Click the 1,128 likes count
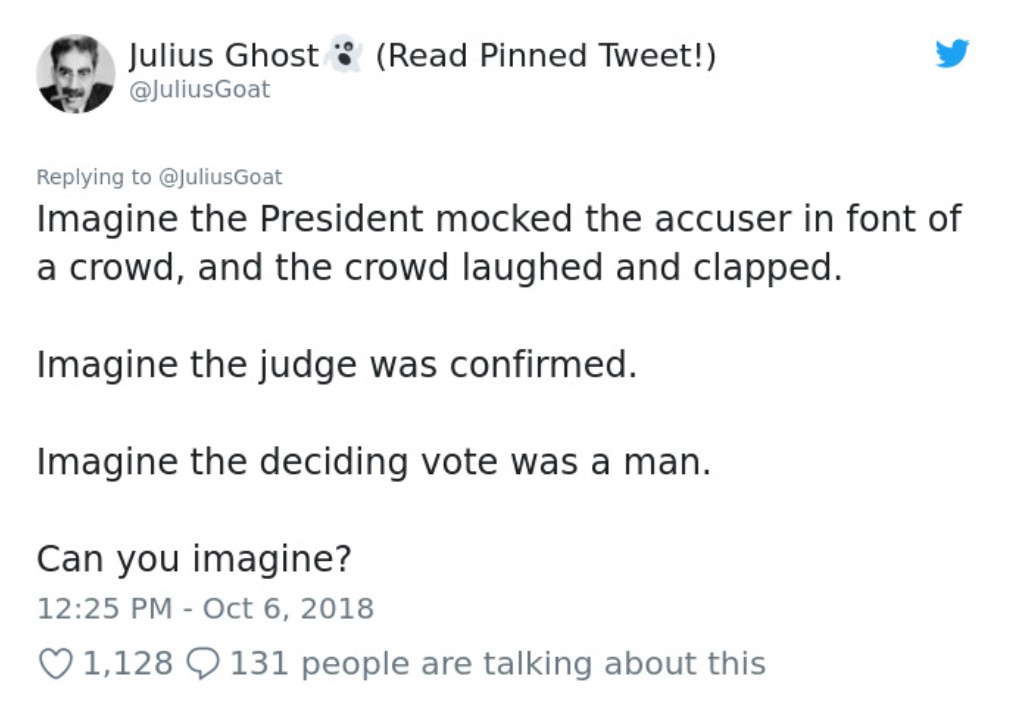Screen dimensions: 1009x714 (128, 663)
